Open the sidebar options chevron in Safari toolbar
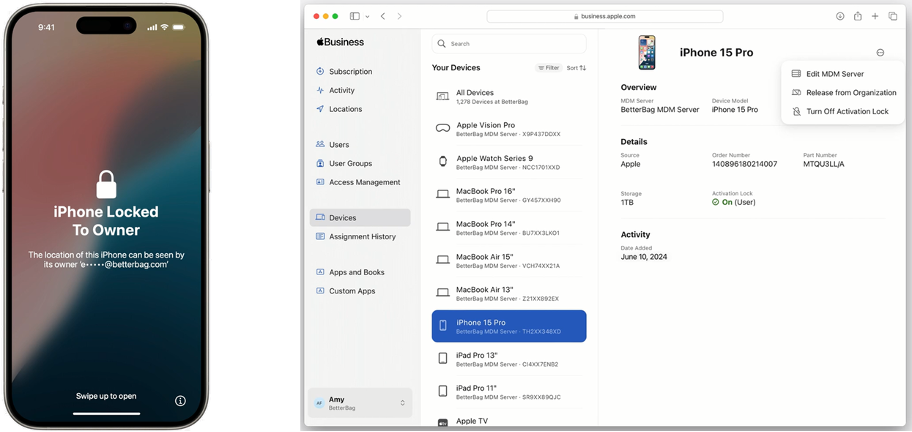 click(367, 16)
